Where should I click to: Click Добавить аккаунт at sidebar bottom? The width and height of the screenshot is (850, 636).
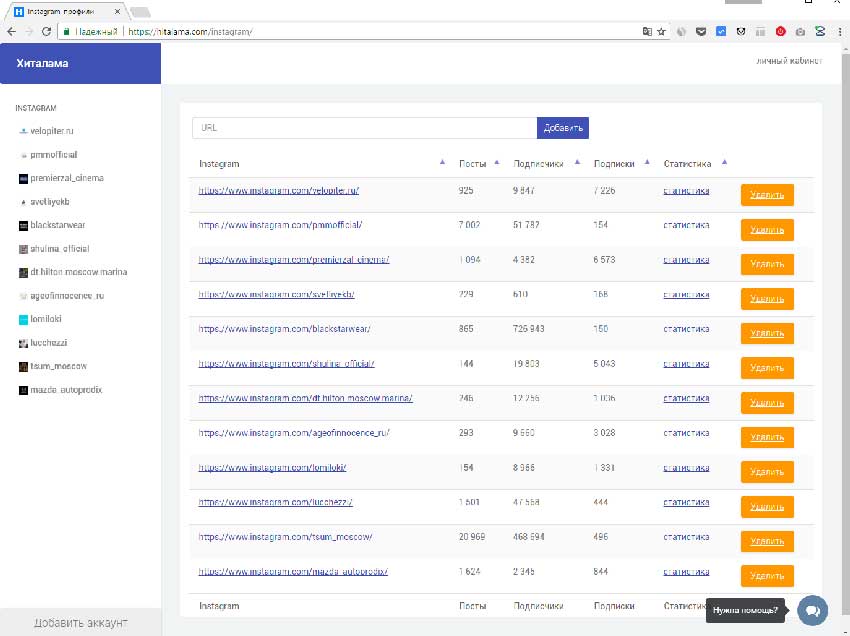coord(80,622)
